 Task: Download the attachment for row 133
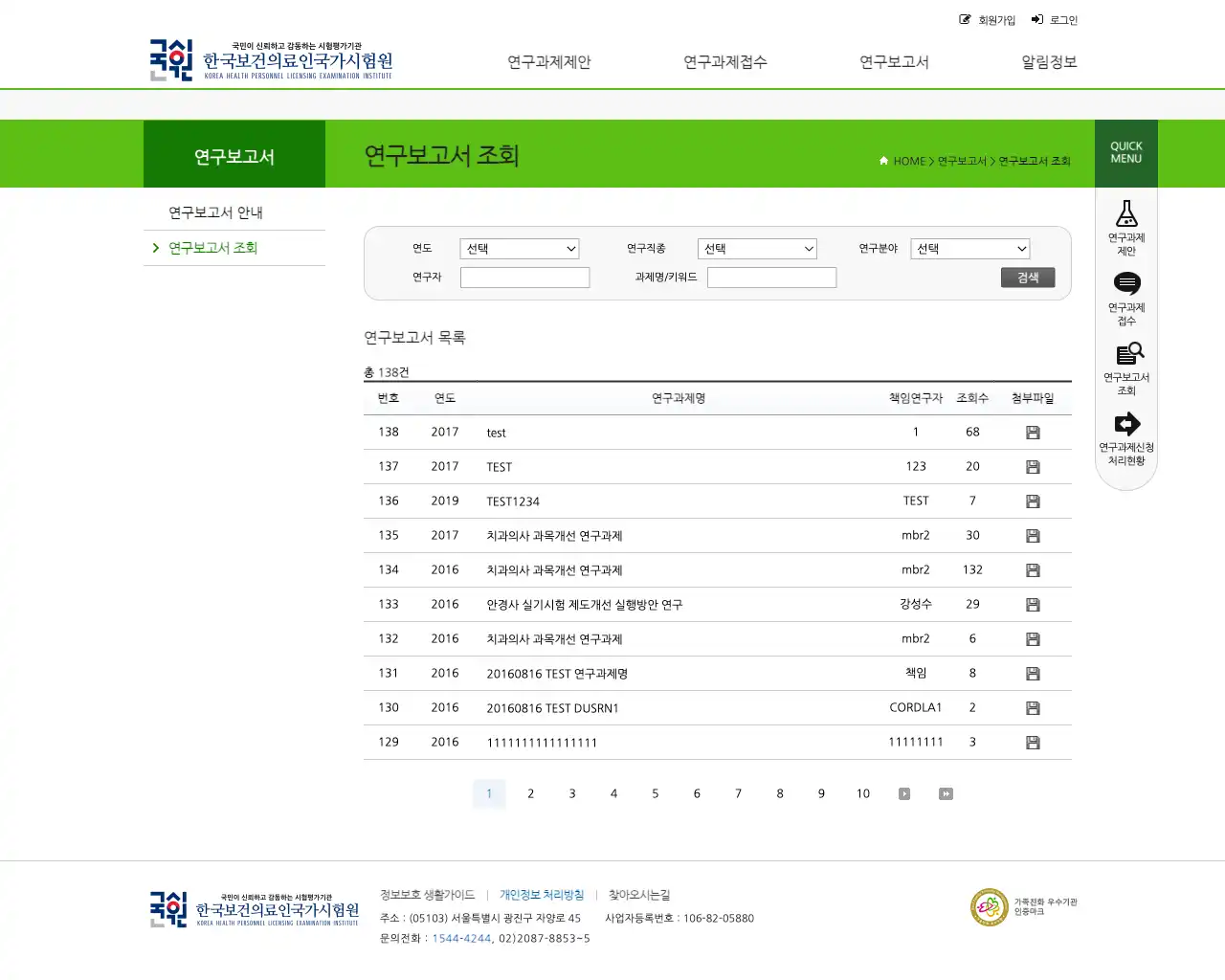(1033, 605)
